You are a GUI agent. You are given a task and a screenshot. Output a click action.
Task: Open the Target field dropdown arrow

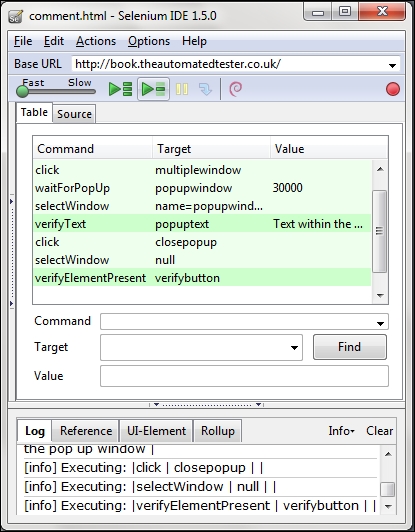[x=294, y=347]
